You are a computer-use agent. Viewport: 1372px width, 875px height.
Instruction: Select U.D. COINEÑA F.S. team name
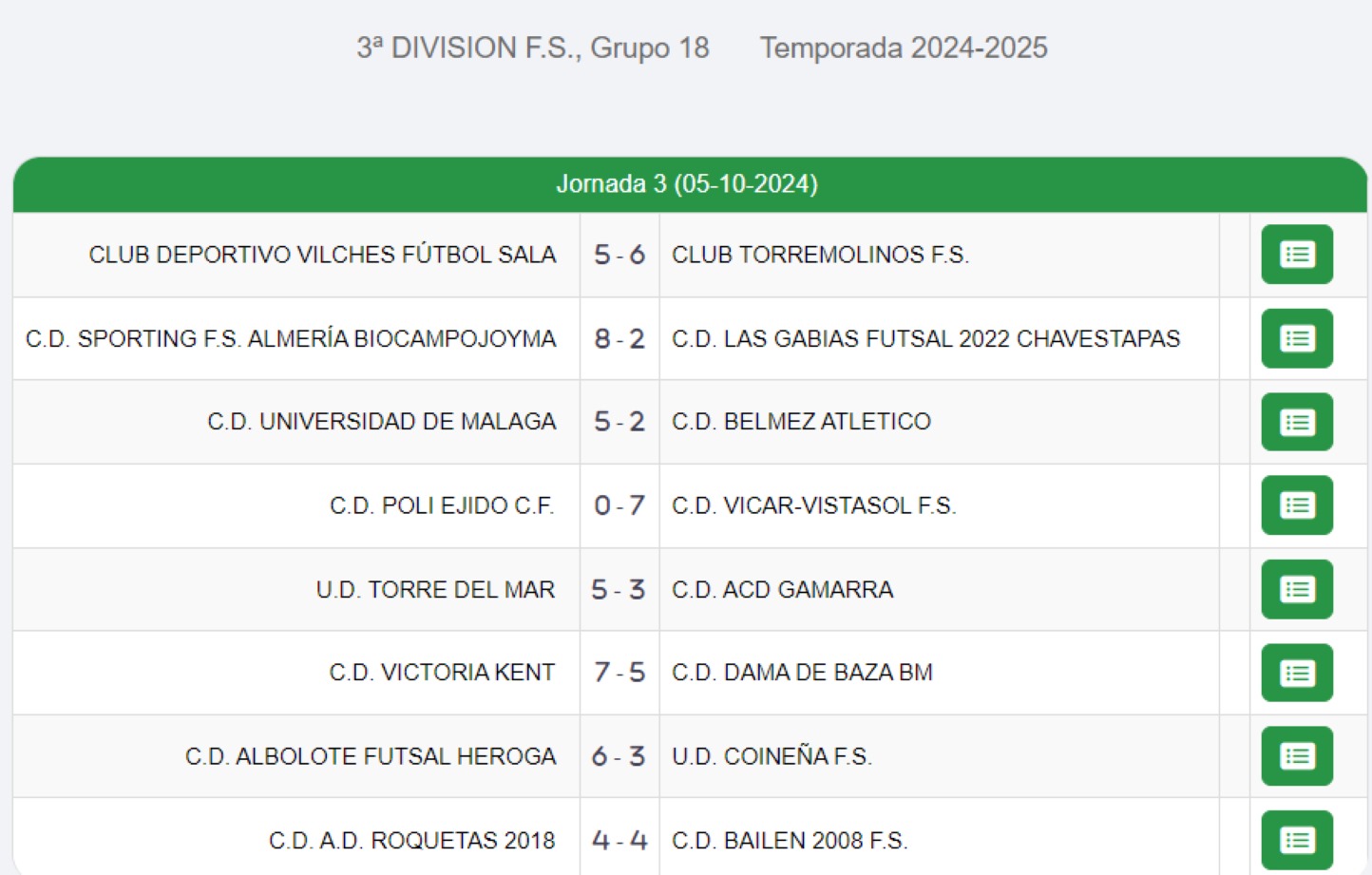(772, 756)
